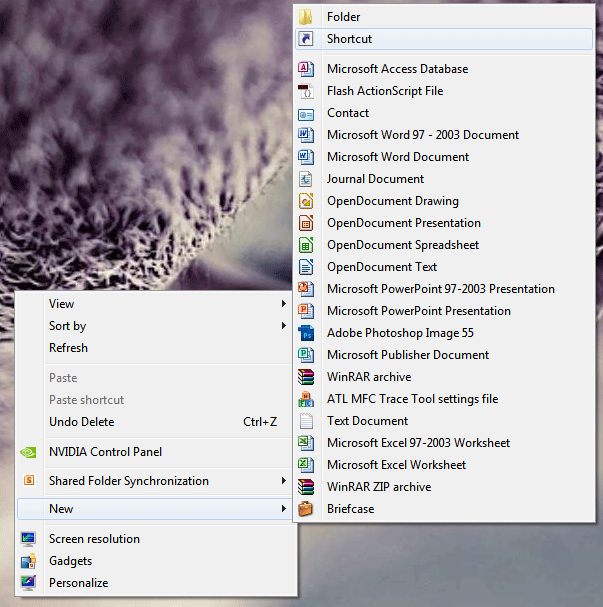The height and width of the screenshot is (607, 603).
Task: Select Shared Folder Synchronization entry
Action: (156, 481)
